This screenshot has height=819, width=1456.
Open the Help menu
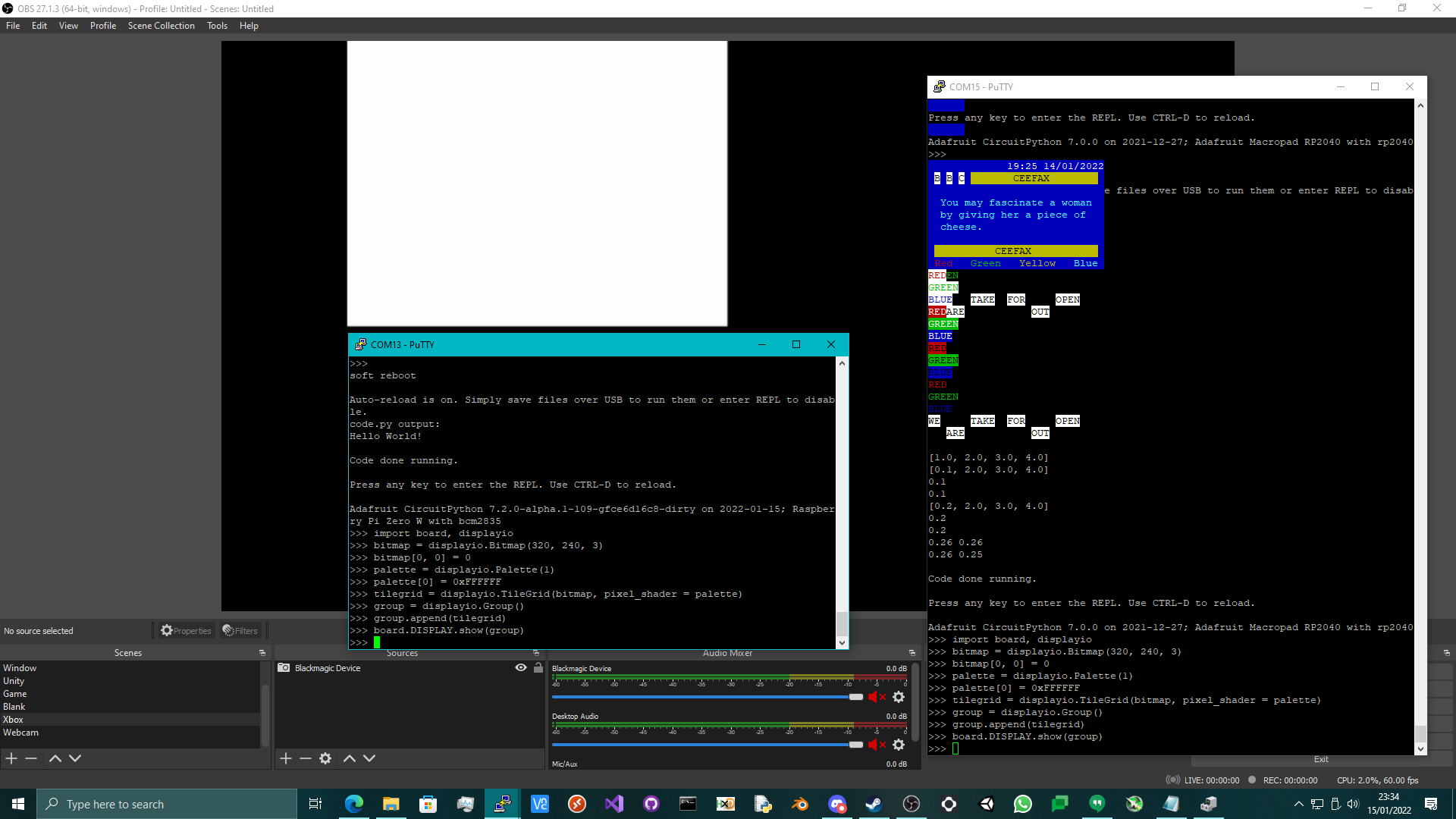point(249,26)
